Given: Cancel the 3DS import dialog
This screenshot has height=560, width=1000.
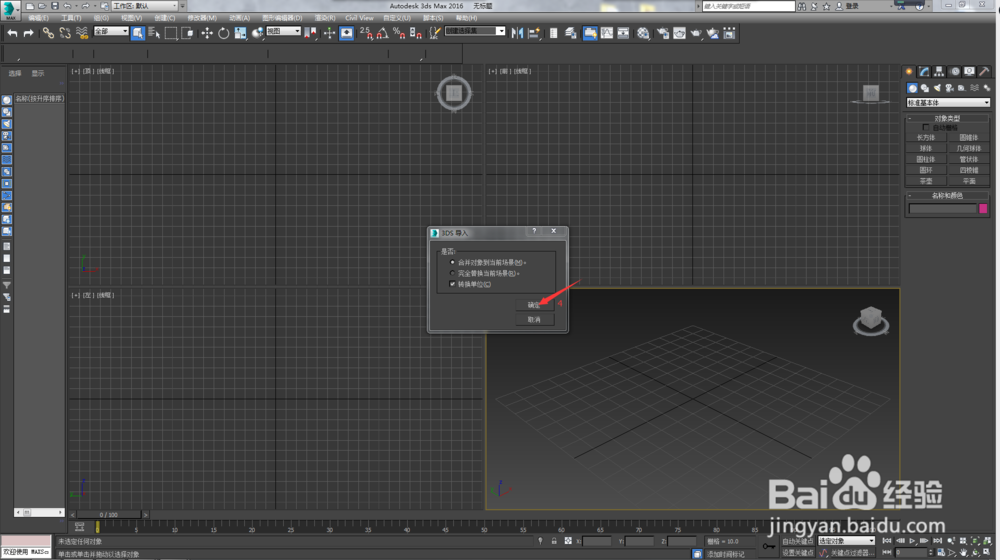Looking at the screenshot, I should point(534,320).
